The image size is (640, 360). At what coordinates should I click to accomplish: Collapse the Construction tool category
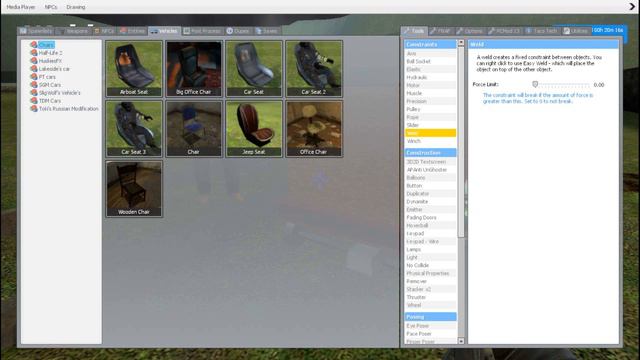(431, 153)
